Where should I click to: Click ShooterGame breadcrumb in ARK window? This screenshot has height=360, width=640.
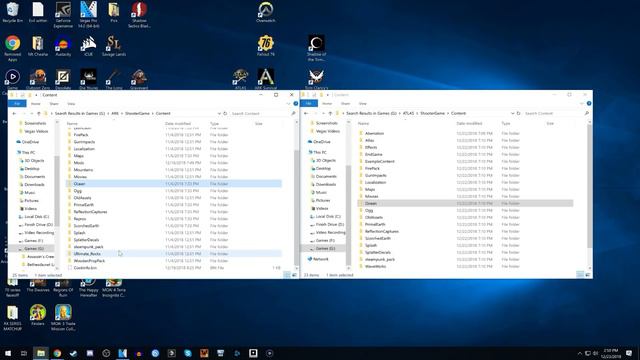tap(137, 113)
